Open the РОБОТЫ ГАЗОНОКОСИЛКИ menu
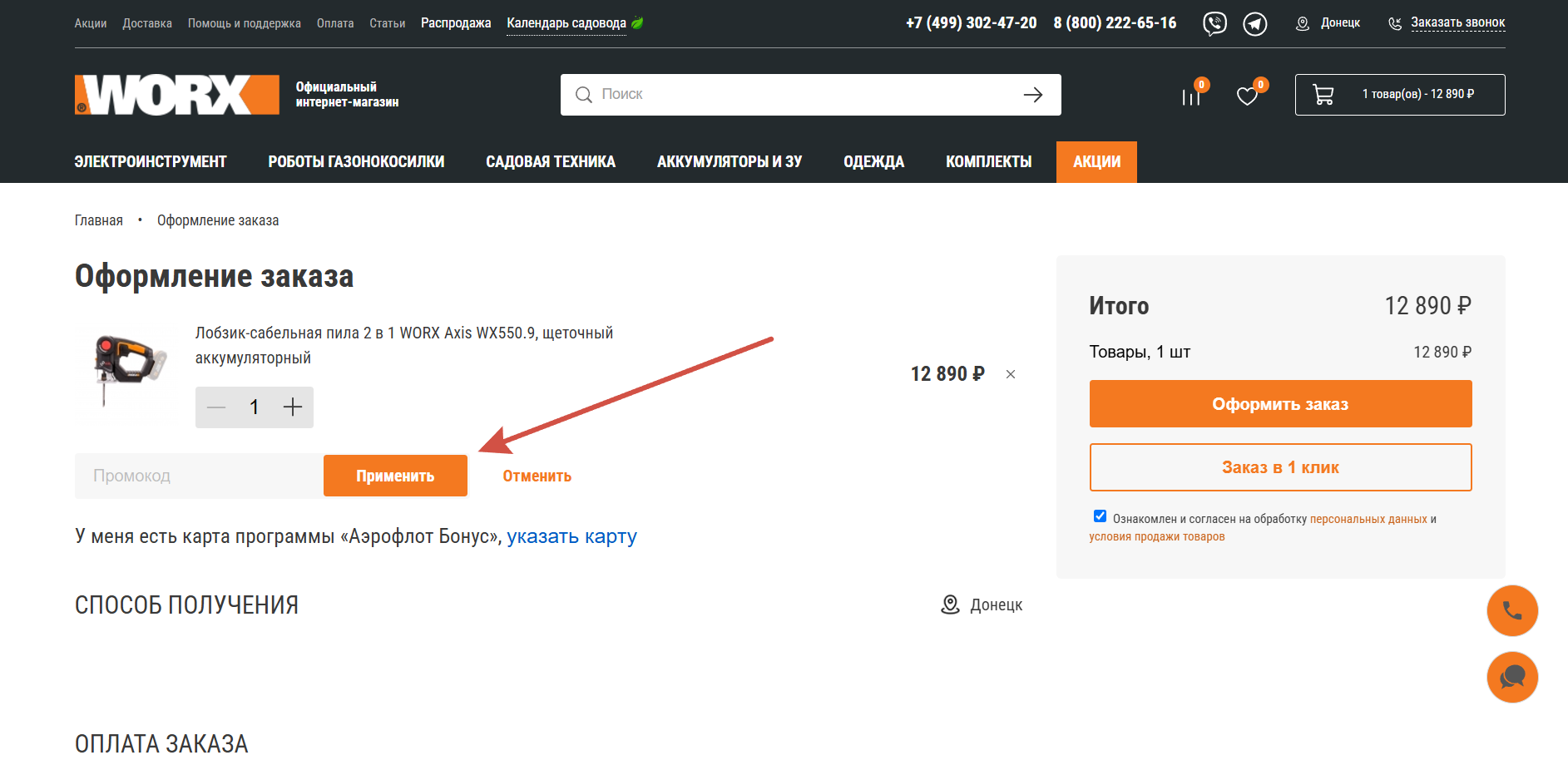Viewport: 1568px width, 760px height. coord(356,162)
